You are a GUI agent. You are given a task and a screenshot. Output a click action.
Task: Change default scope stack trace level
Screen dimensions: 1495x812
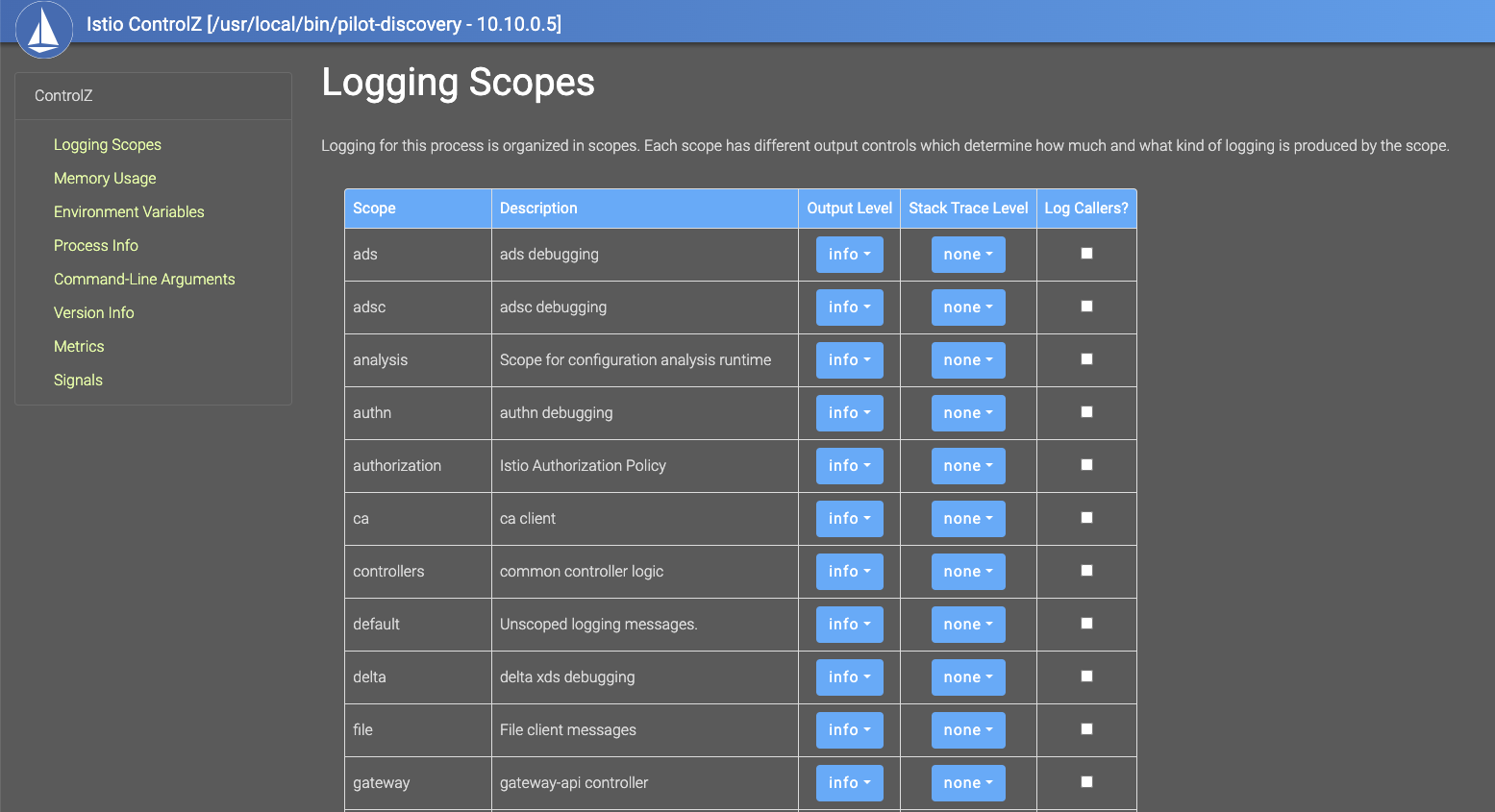point(968,625)
